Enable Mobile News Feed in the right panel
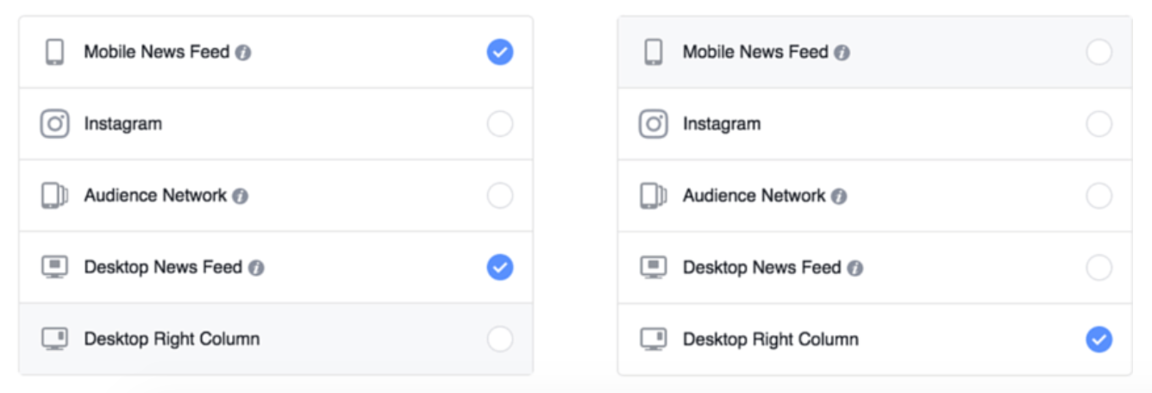Screen dimensions: 1152x393 (1099, 52)
